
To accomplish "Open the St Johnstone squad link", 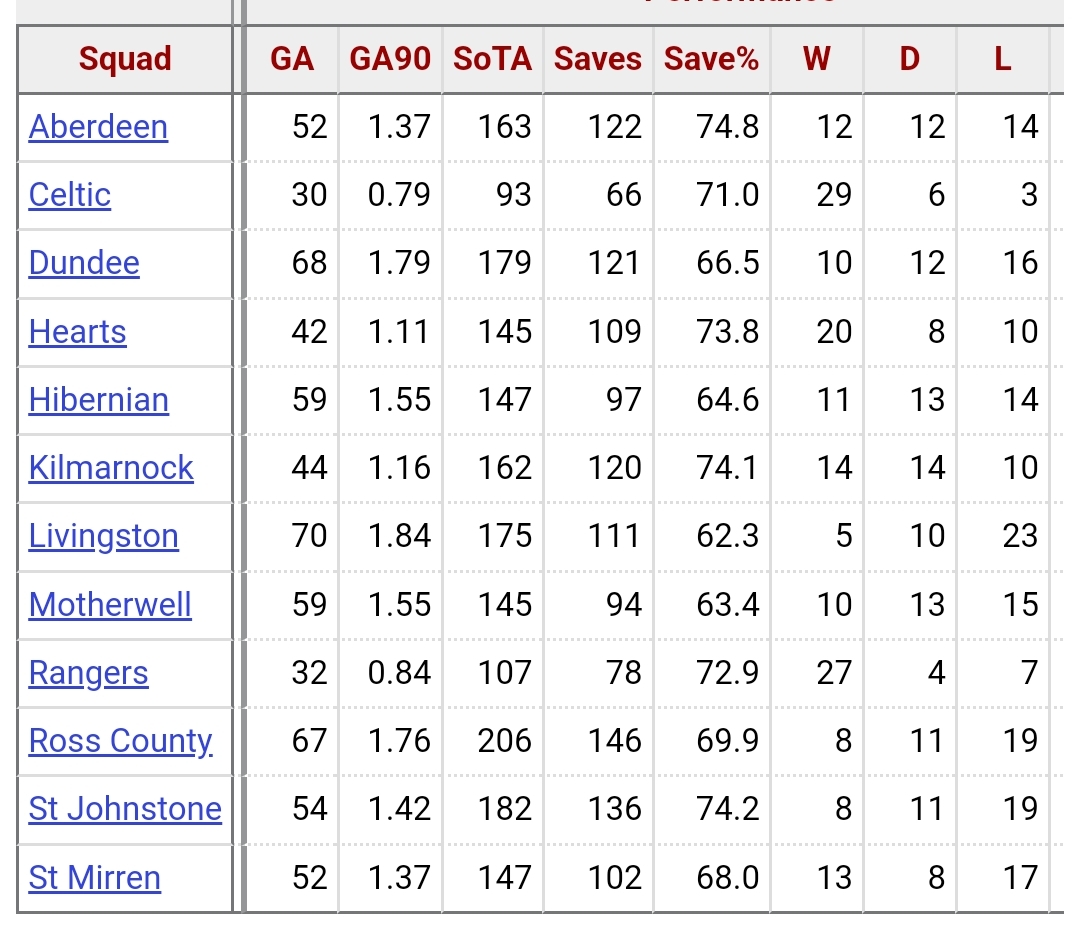I will [125, 810].
